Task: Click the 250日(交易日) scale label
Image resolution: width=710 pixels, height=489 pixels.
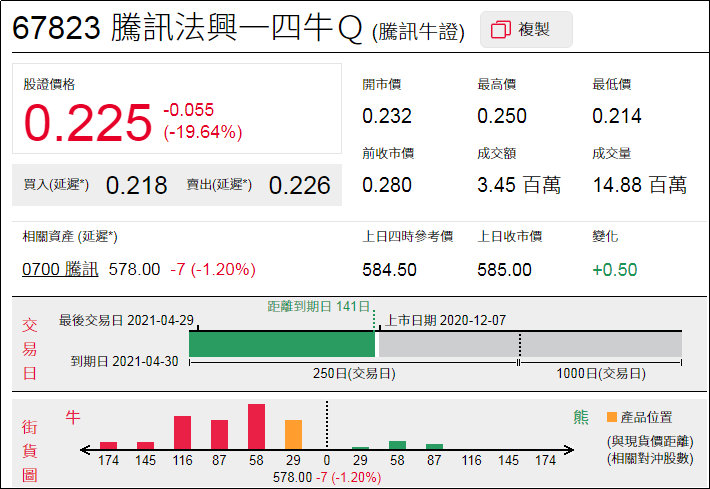Action: coord(354,374)
